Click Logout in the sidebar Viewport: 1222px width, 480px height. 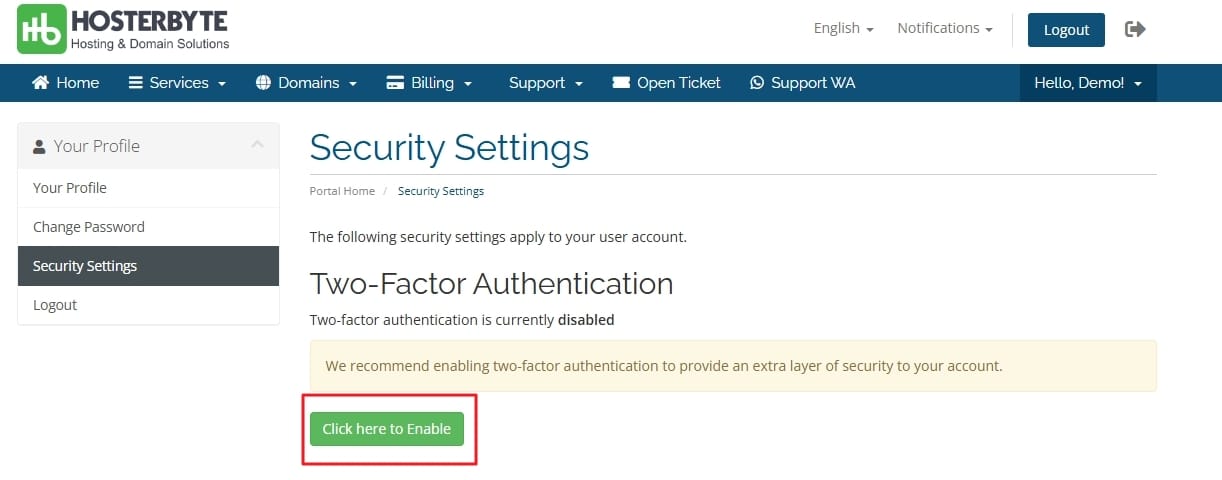point(55,305)
